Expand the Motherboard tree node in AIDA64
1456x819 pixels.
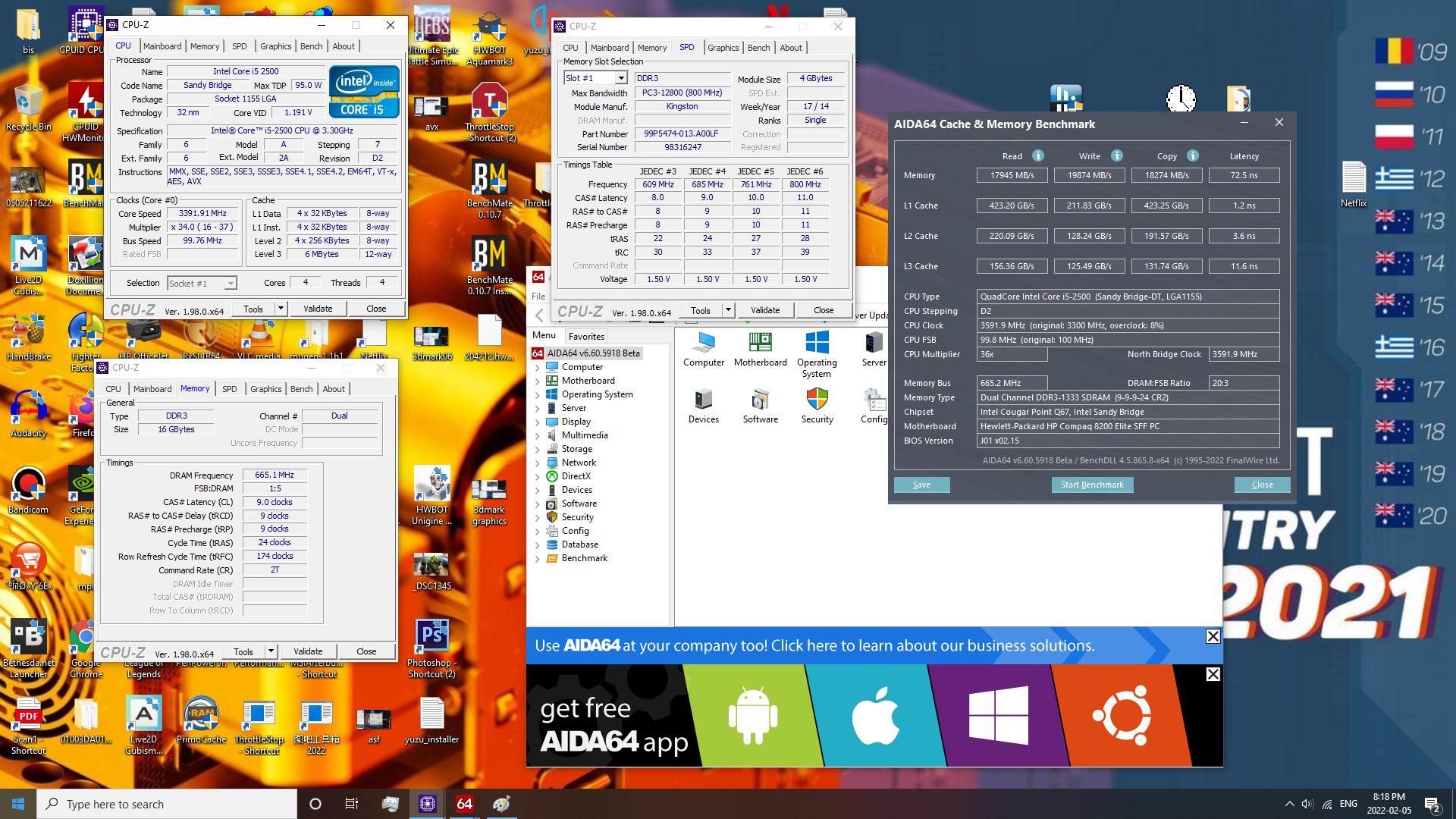pos(538,381)
